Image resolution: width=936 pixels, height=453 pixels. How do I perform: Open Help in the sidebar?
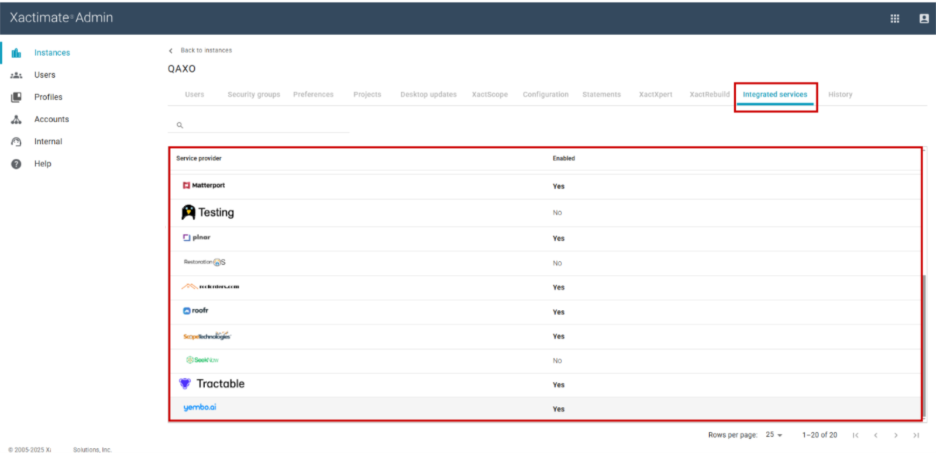(x=42, y=164)
